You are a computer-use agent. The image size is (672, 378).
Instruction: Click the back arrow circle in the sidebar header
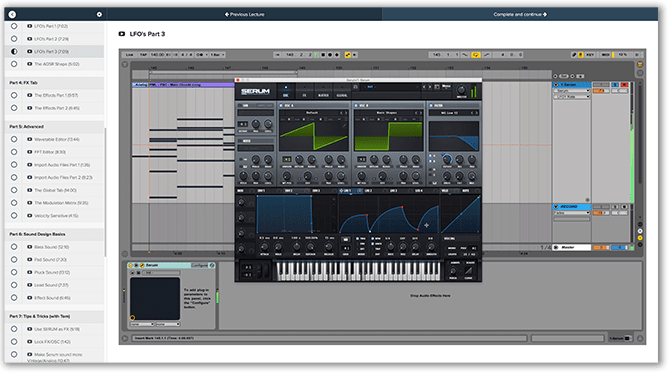tap(12, 14)
